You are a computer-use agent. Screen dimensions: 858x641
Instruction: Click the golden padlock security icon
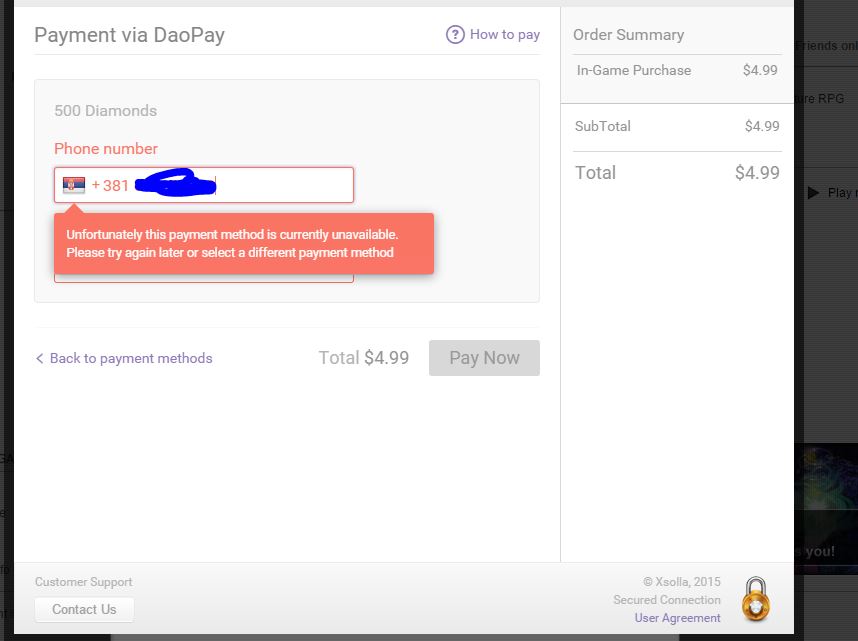click(x=755, y=599)
